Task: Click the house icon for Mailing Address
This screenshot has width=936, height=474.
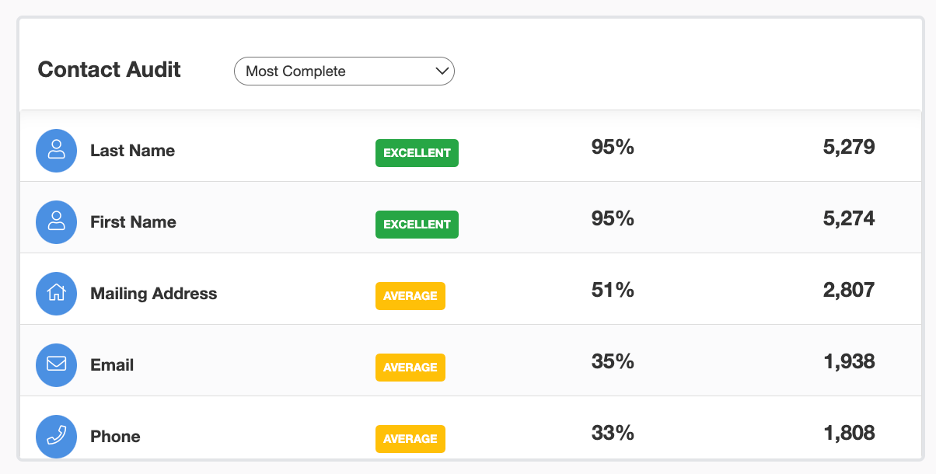Action: pos(57,294)
